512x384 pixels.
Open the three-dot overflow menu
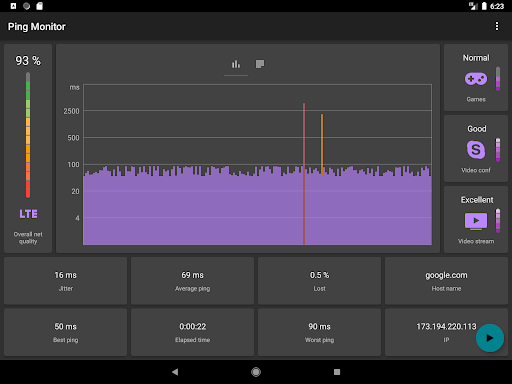(x=497, y=26)
